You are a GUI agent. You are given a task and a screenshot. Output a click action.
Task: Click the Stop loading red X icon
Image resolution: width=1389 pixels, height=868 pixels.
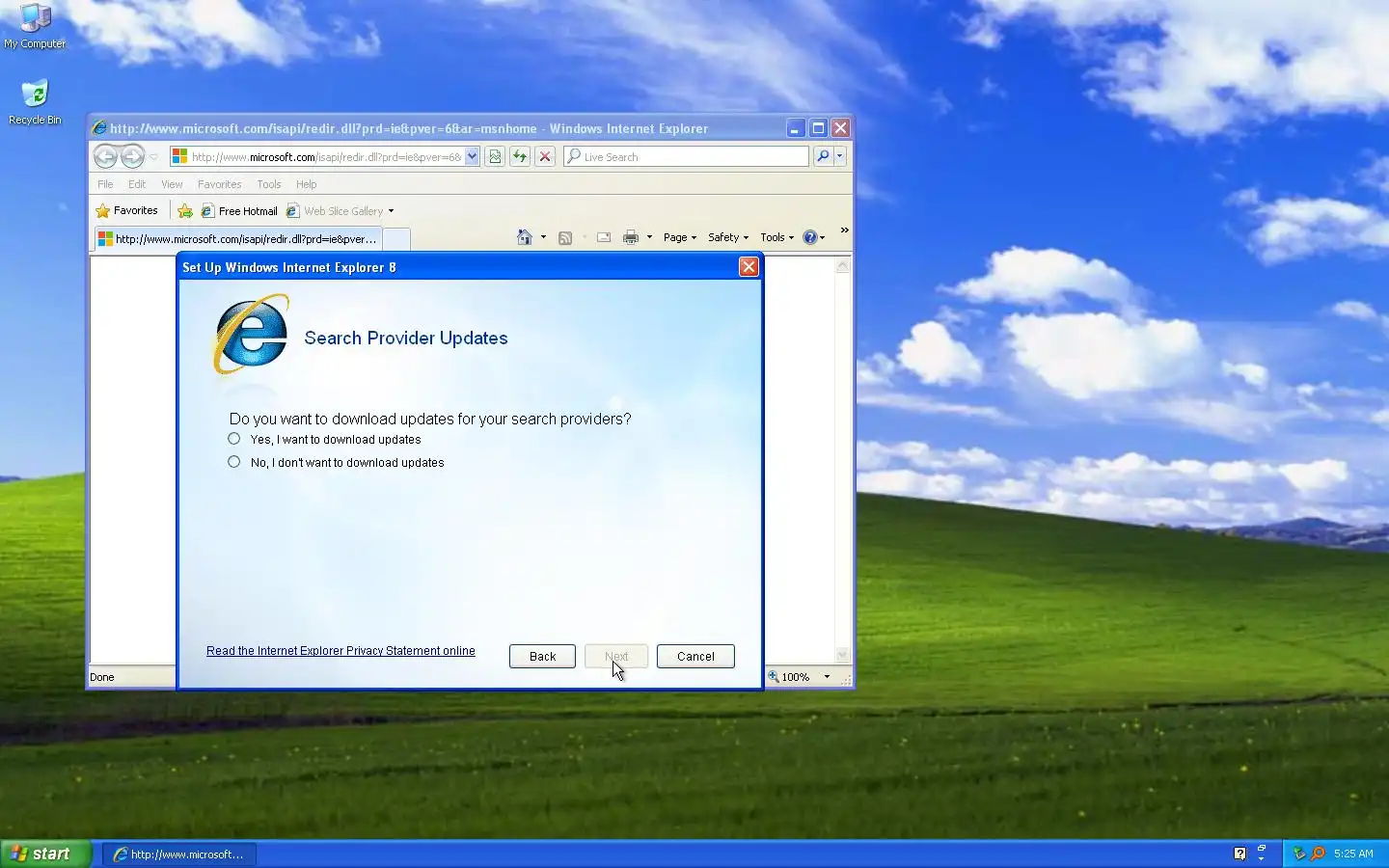pyautogui.click(x=545, y=156)
